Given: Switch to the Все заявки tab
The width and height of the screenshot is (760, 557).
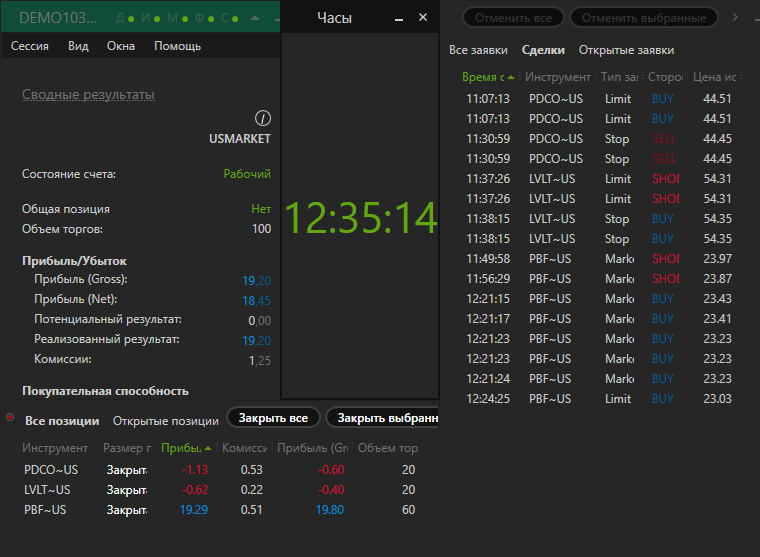Looking at the screenshot, I should [478, 50].
